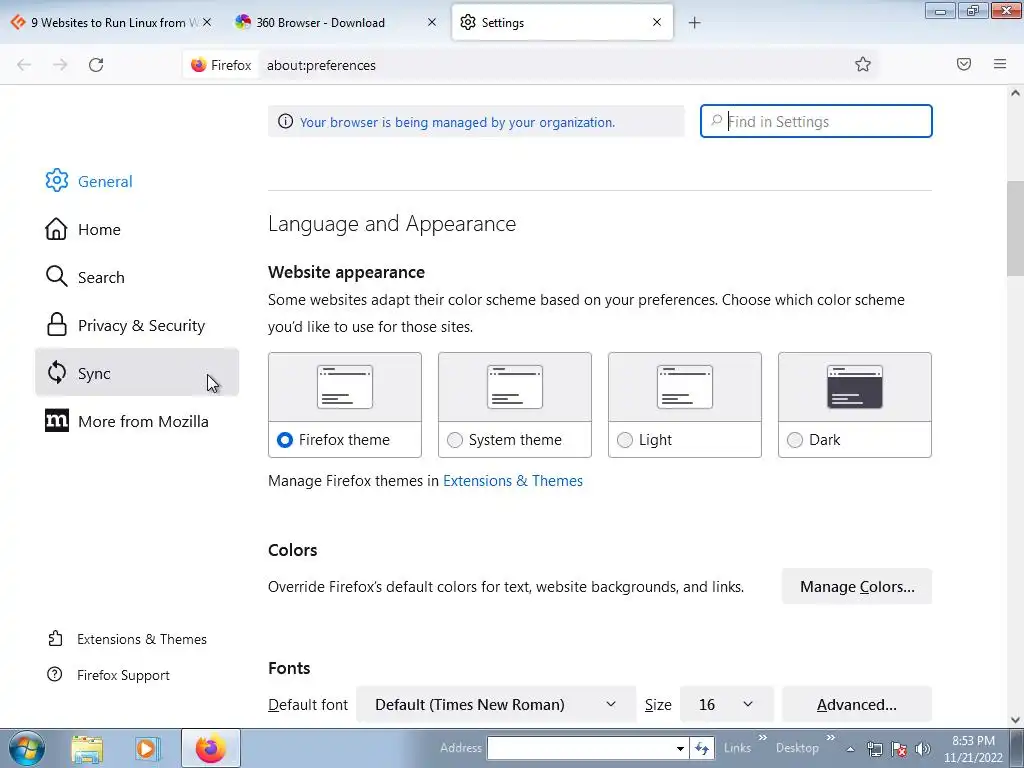Viewport: 1024px width, 768px height.
Task: Click the network status tray icon
Action: (874, 749)
